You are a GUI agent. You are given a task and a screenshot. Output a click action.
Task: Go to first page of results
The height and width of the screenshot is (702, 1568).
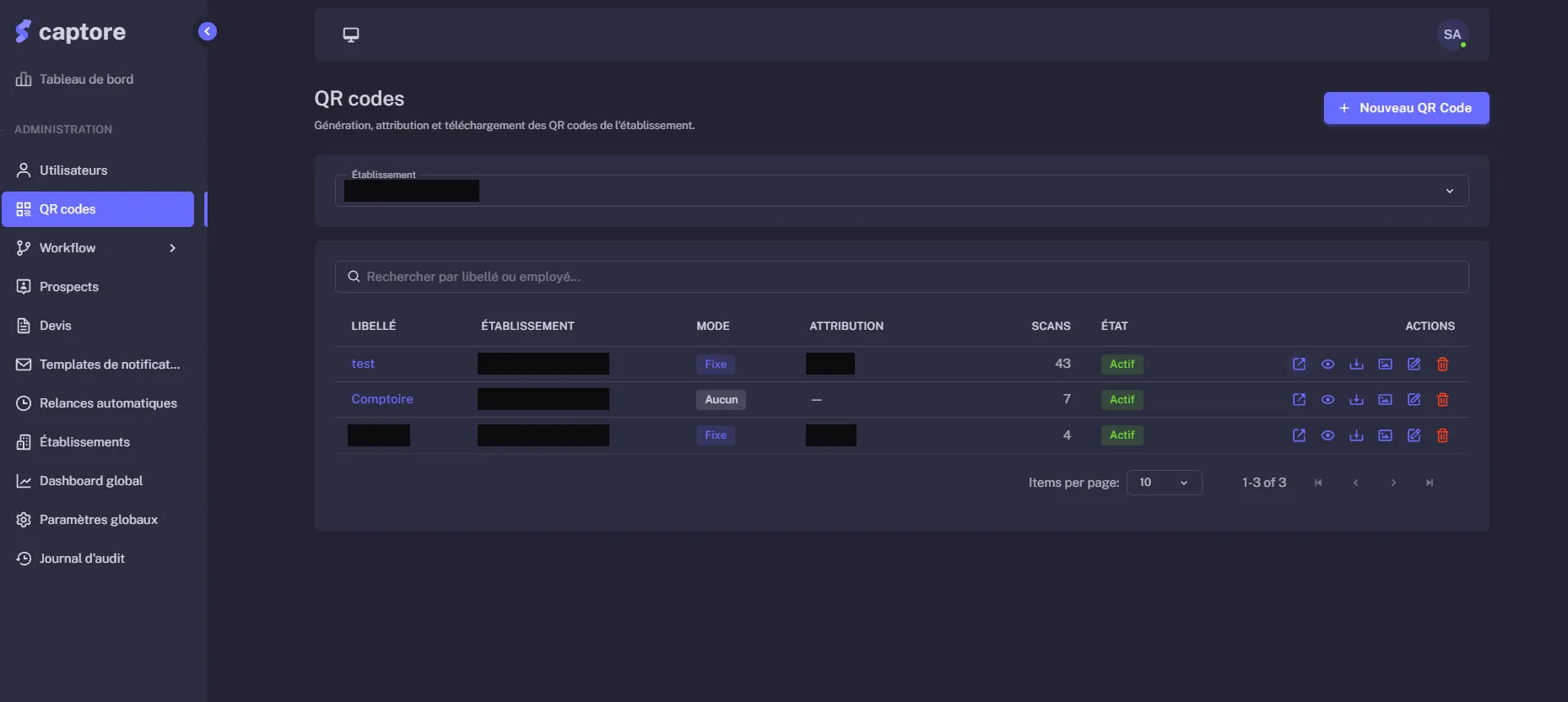pyautogui.click(x=1318, y=483)
